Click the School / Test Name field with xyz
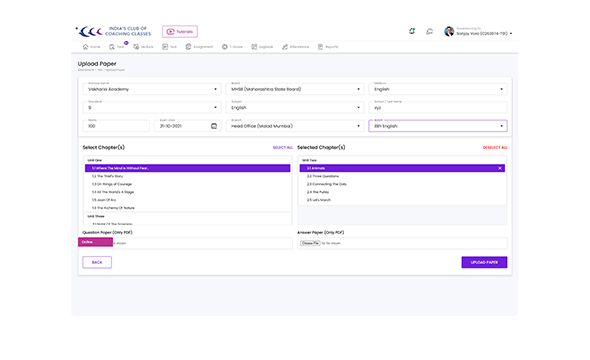Image resolution: width=590 pixels, height=360 pixels. [438, 108]
